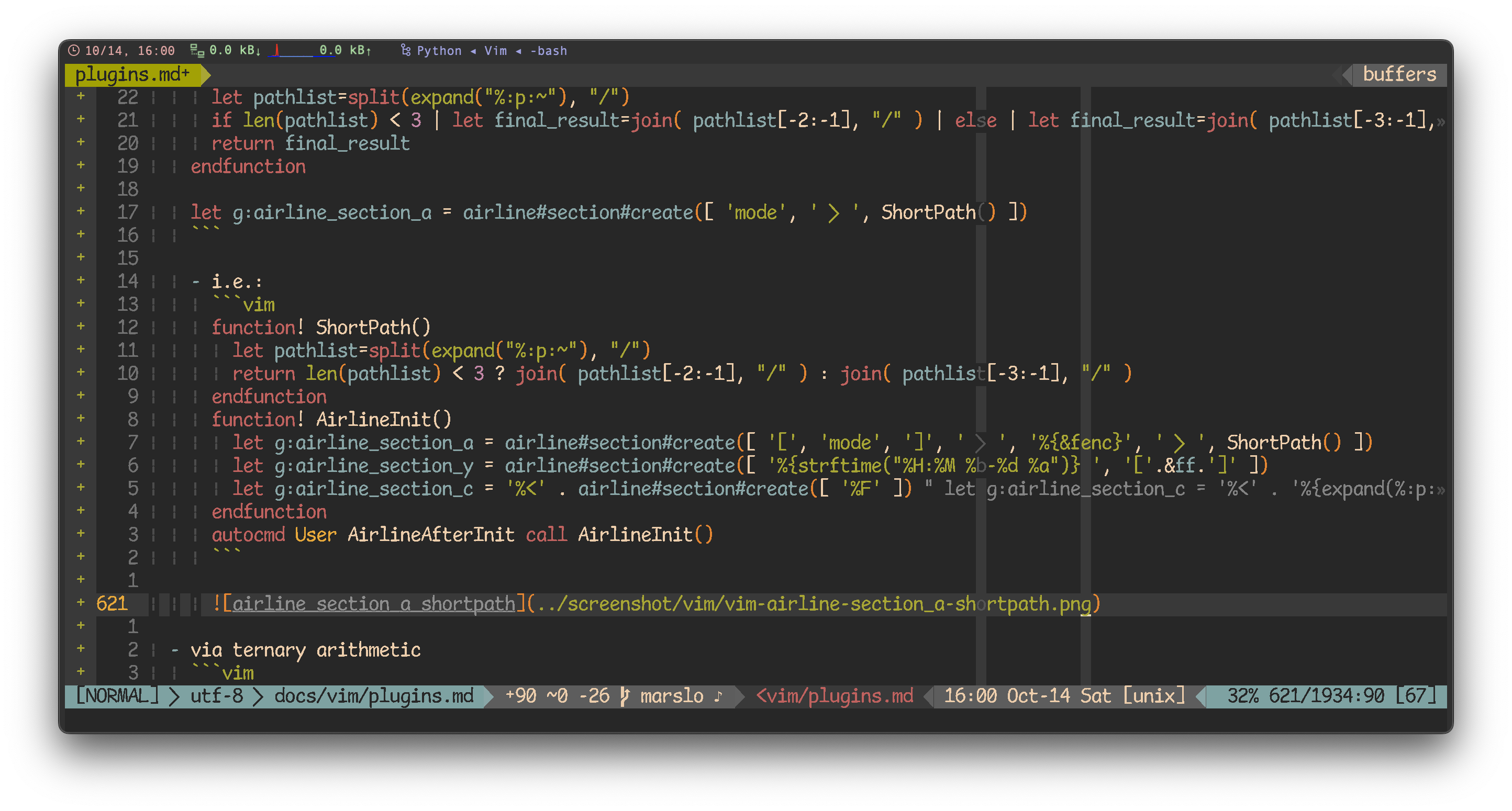Screen dimensions: 1512x811
Task: Click 16:00 Oct-14 Sat in the status line
Action: pos(1027,695)
